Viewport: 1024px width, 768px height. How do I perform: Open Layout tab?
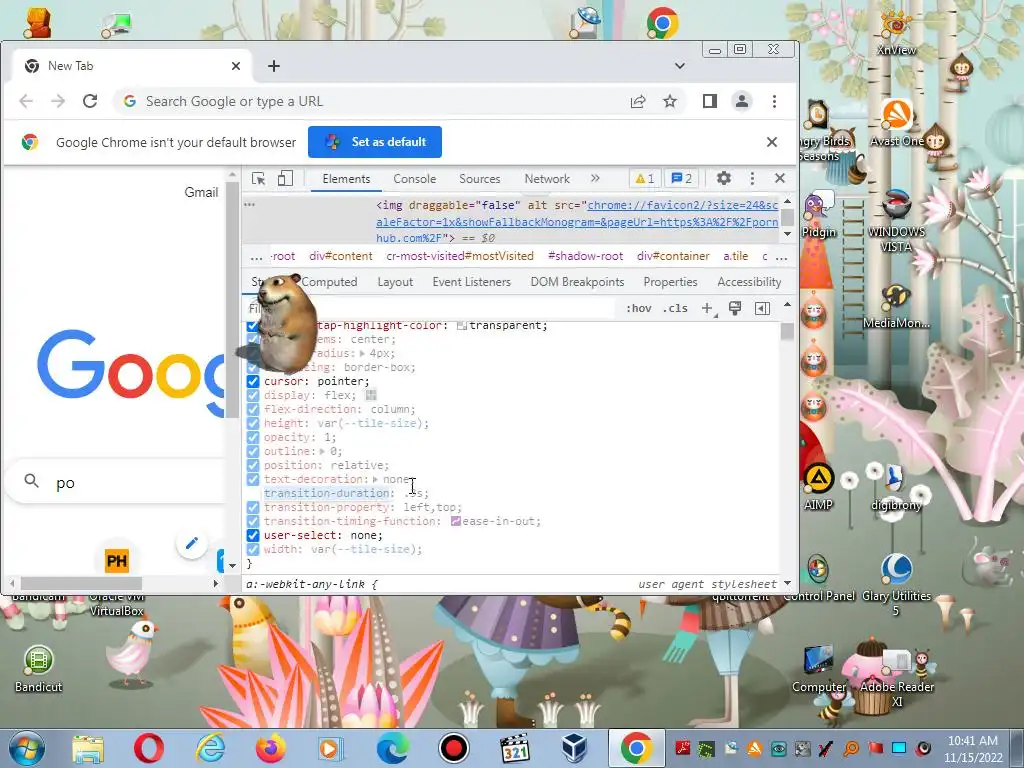pos(395,282)
